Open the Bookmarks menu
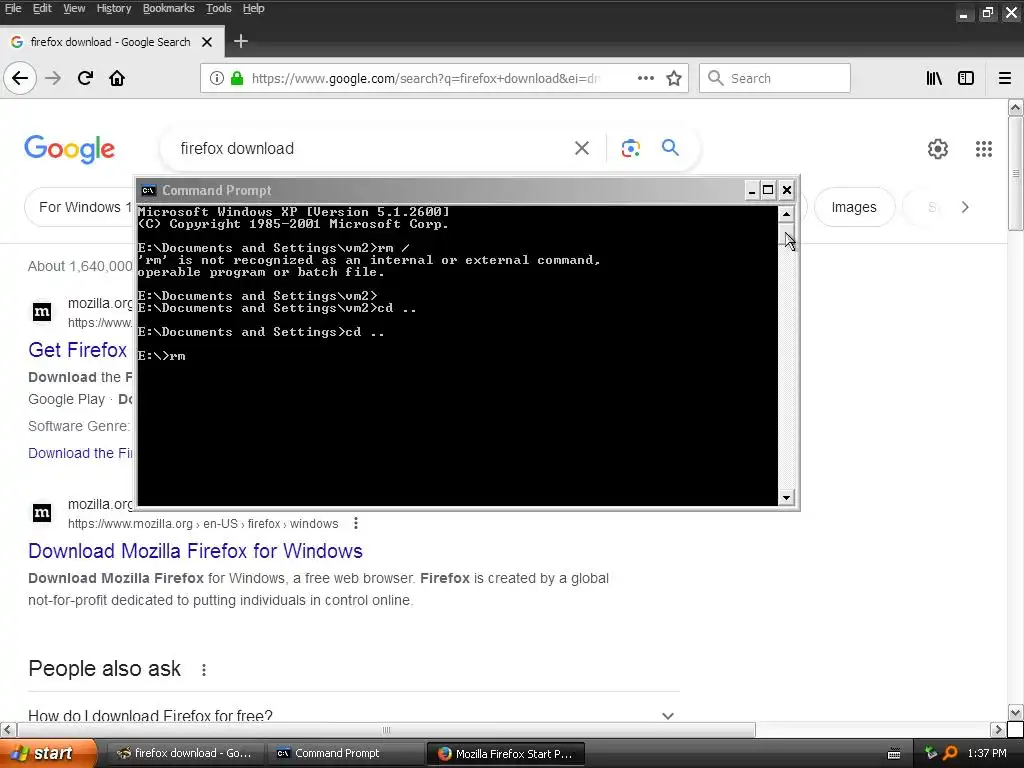The width and height of the screenshot is (1024, 768). click(x=168, y=8)
